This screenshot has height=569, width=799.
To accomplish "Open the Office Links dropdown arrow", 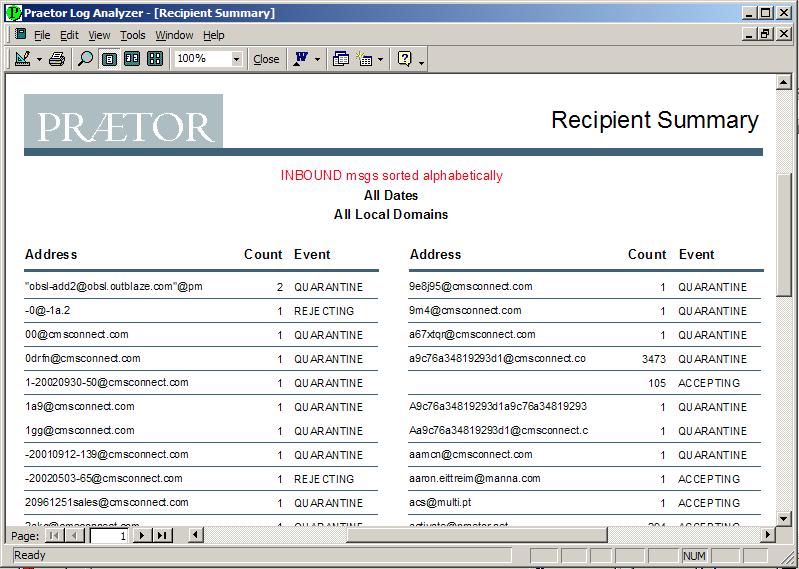I will [317, 59].
